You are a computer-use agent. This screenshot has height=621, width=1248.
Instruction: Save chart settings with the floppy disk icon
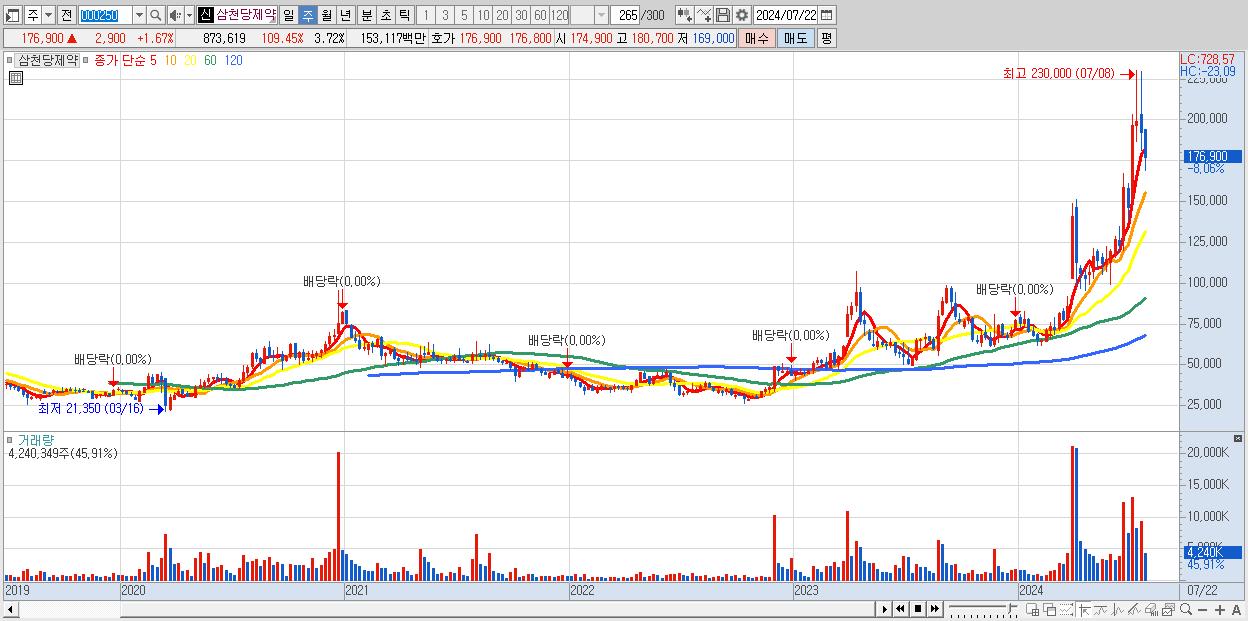point(723,15)
